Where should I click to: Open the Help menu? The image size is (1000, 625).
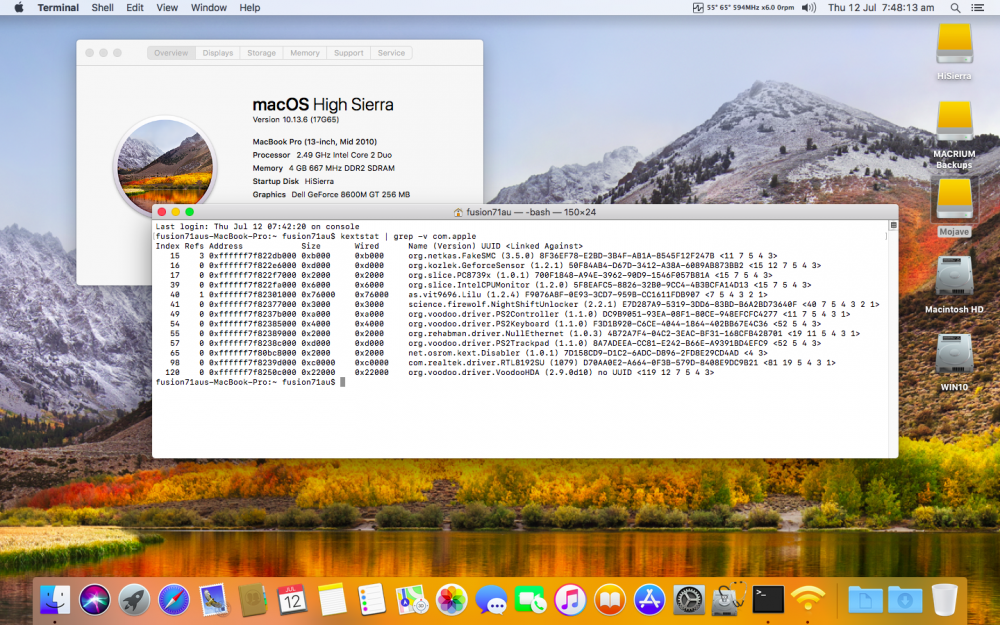pyautogui.click(x=249, y=8)
